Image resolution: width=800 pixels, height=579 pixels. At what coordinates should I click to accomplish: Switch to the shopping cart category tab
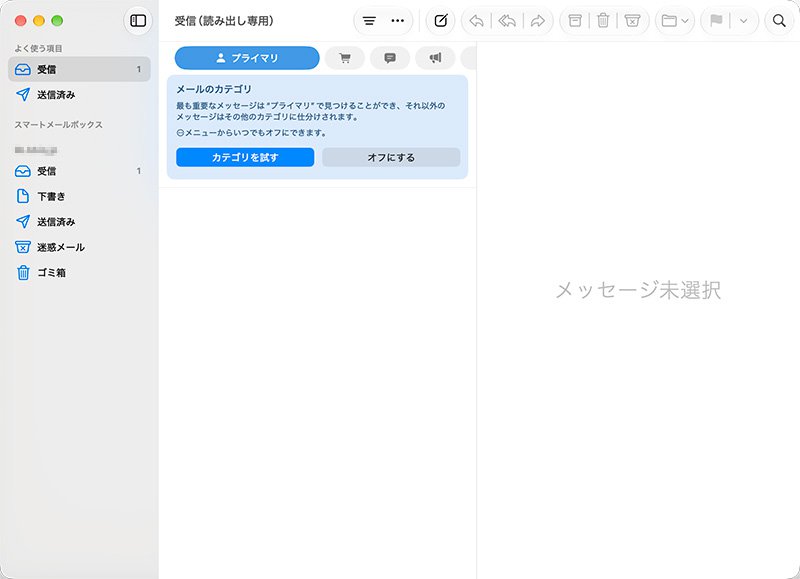coord(345,58)
